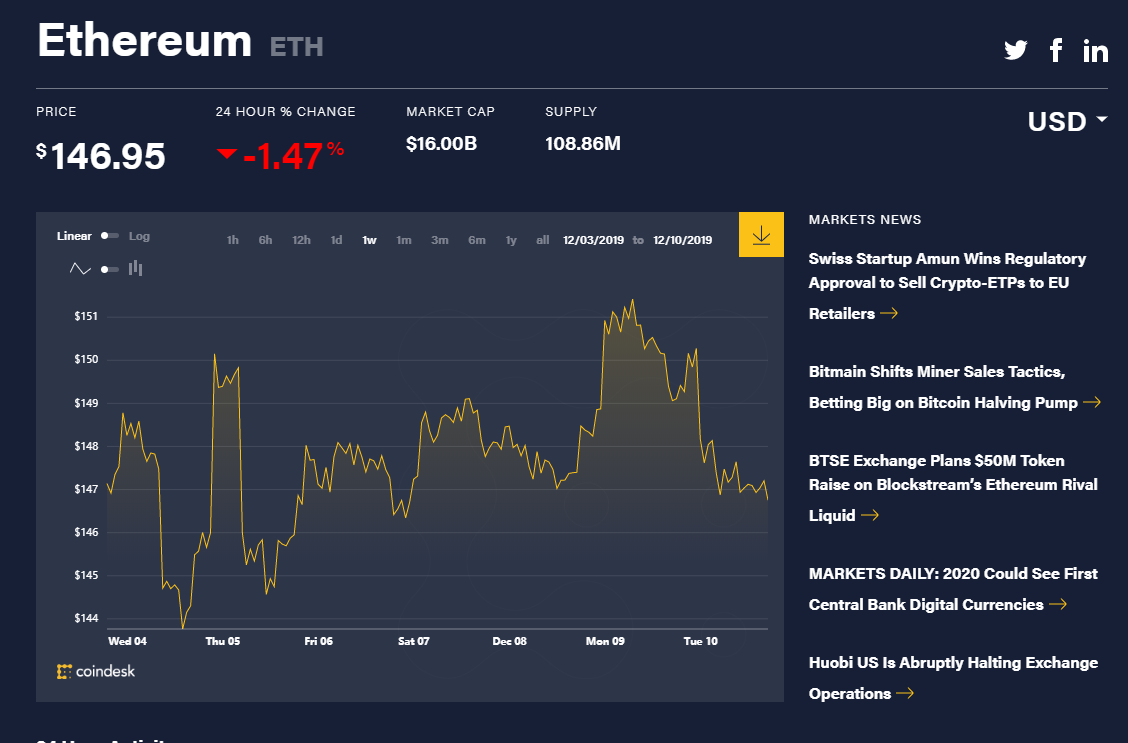Open Huobi US Halting Exchange article

click(x=953, y=678)
